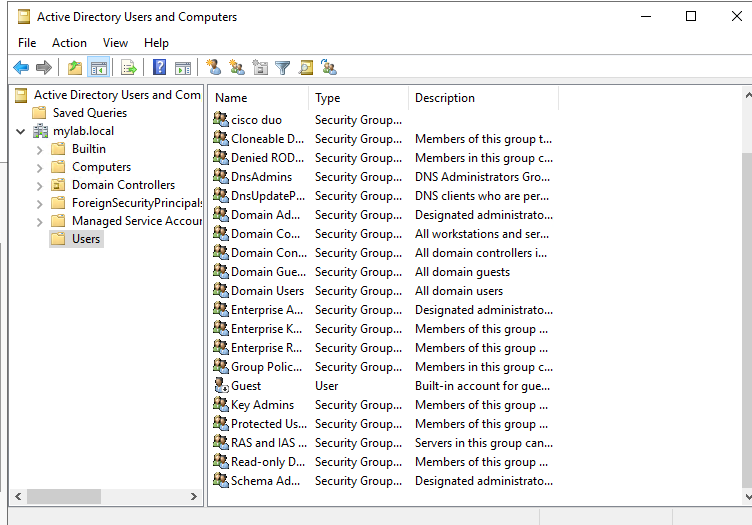The width and height of the screenshot is (752, 525).
Task: Click 'Built-in account for gue...' description
Action: click(482, 386)
